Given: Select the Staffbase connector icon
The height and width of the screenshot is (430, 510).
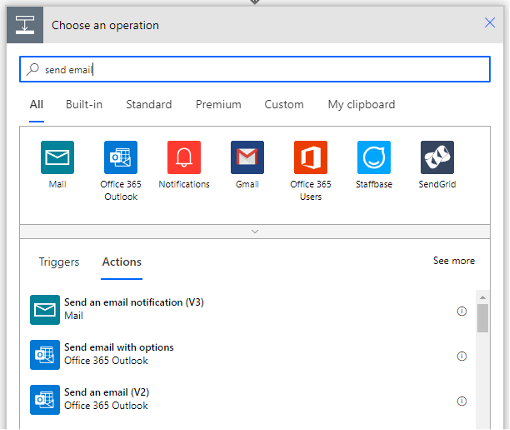Looking at the screenshot, I should 374,157.
